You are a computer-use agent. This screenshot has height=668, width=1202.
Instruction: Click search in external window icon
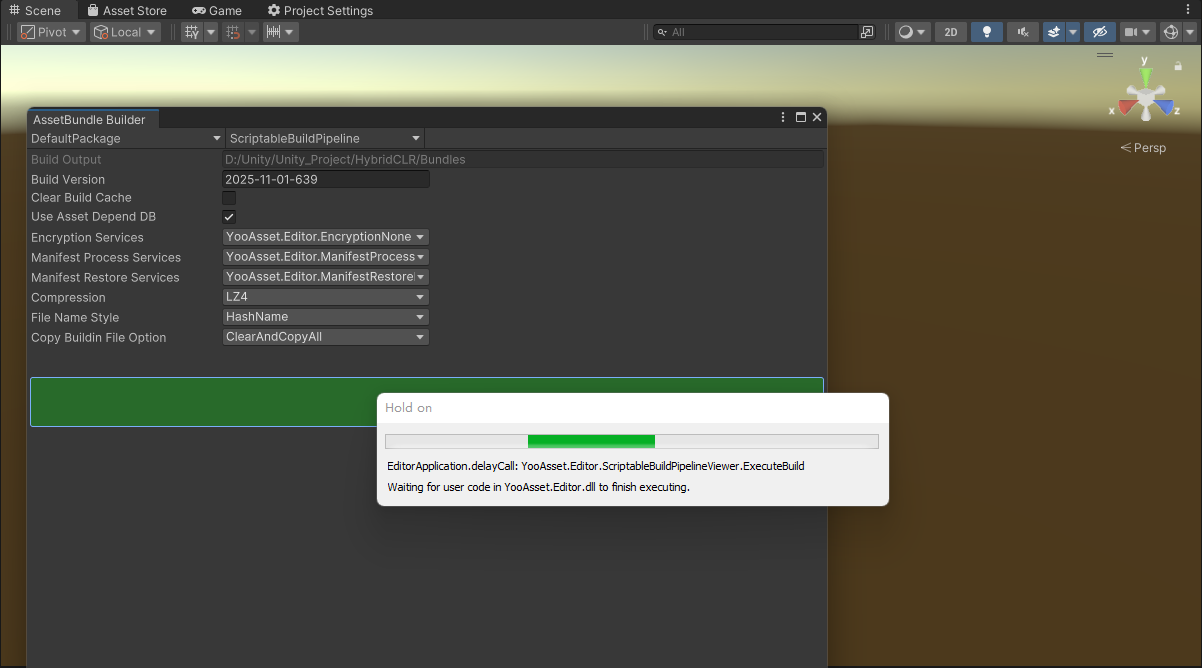point(866,32)
